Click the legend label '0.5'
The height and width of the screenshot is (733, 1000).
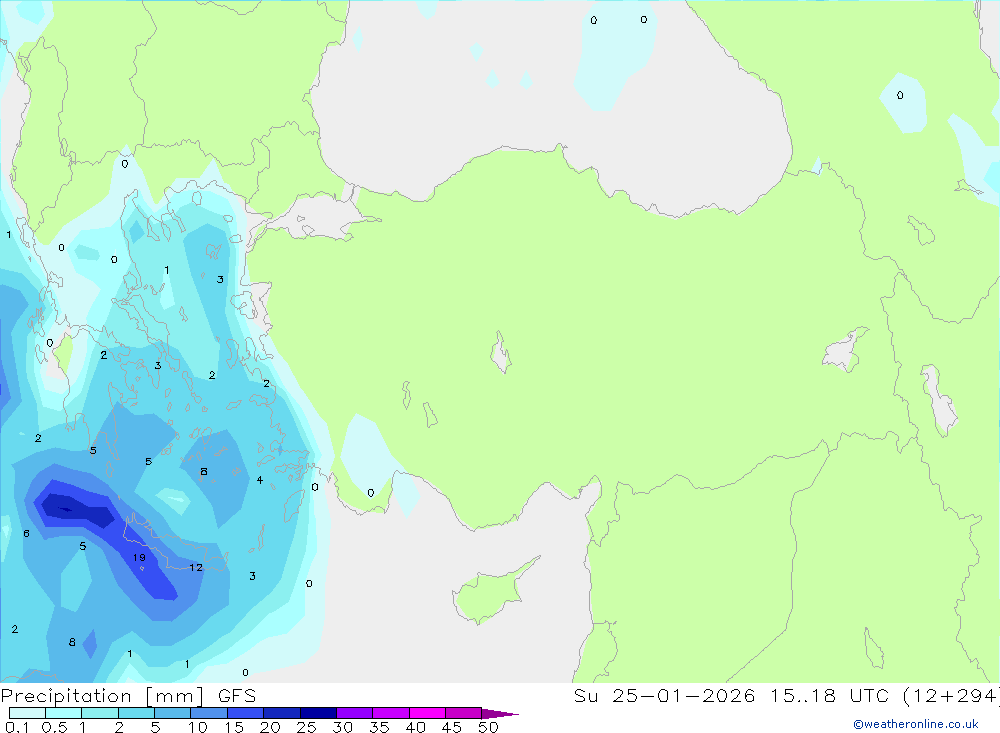(x=54, y=727)
